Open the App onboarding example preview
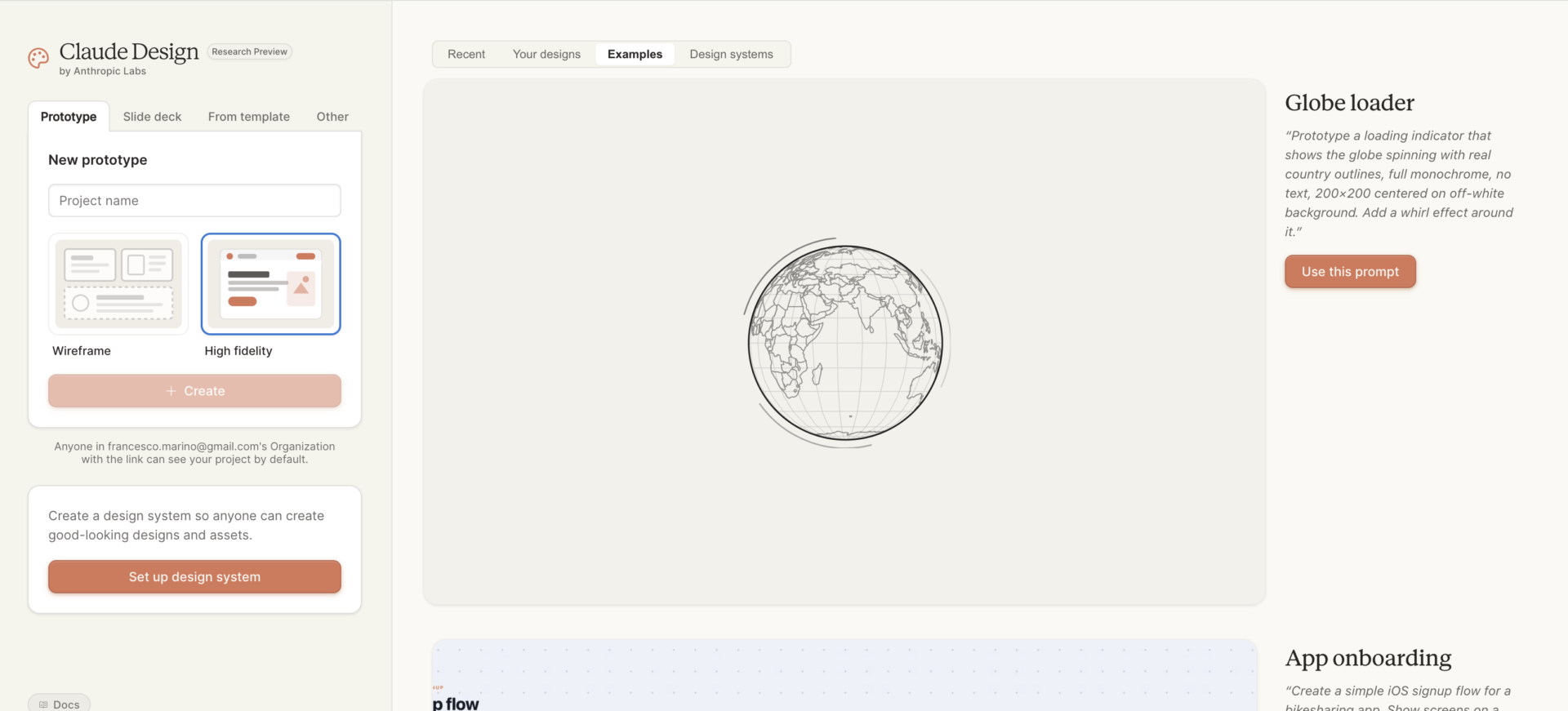1568x711 pixels. pyautogui.click(x=844, y=675)
